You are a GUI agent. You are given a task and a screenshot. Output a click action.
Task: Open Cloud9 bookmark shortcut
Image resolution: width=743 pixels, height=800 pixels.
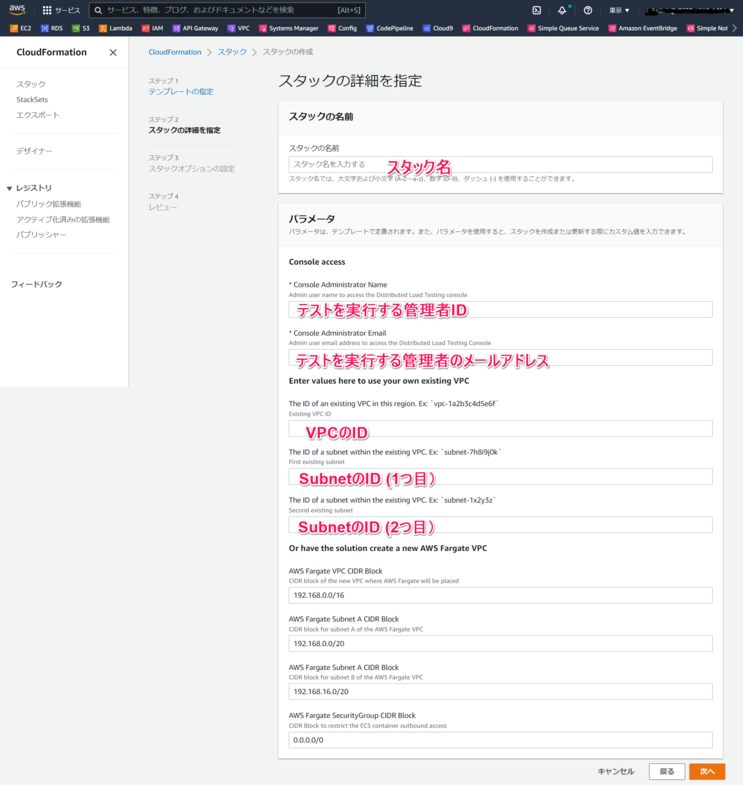438,29
